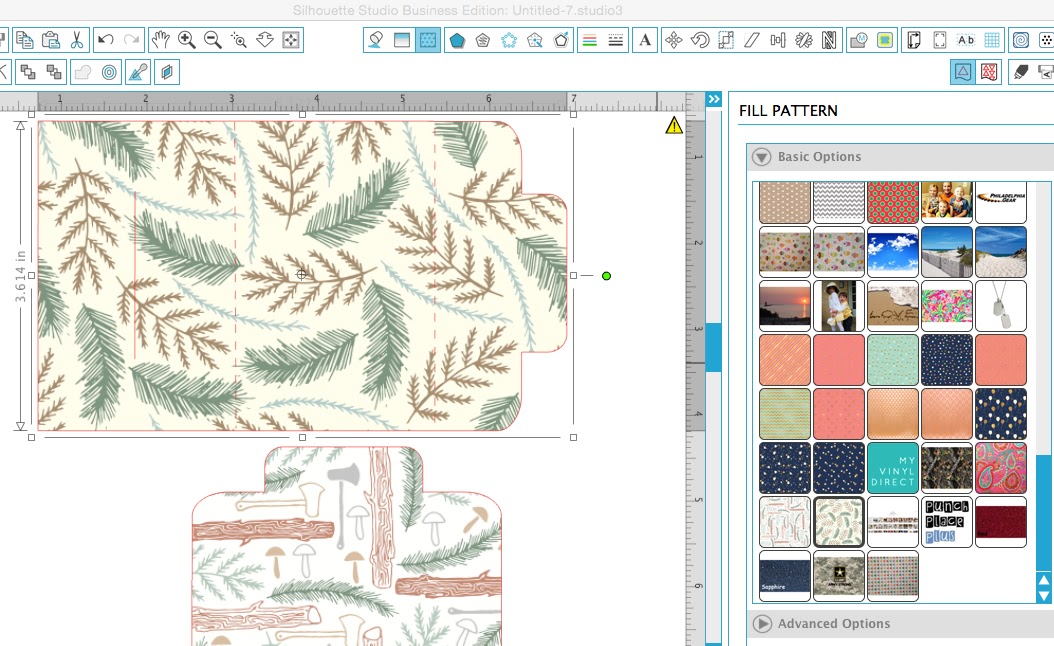Click the Paste clipboard icon
Screen dimensions: 1054x646
pos(50,40)
